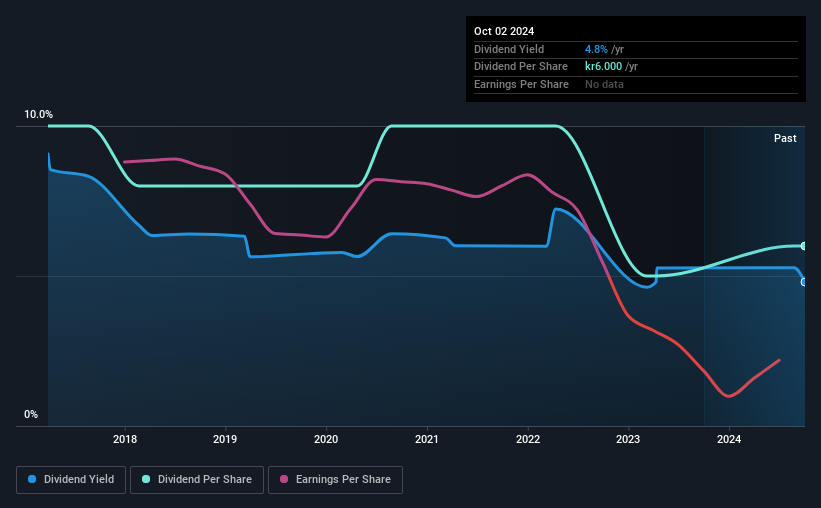This screenshot has width=821, height=508.
Task: Click the 2024 x-axis label
Action: pos(729,439)
